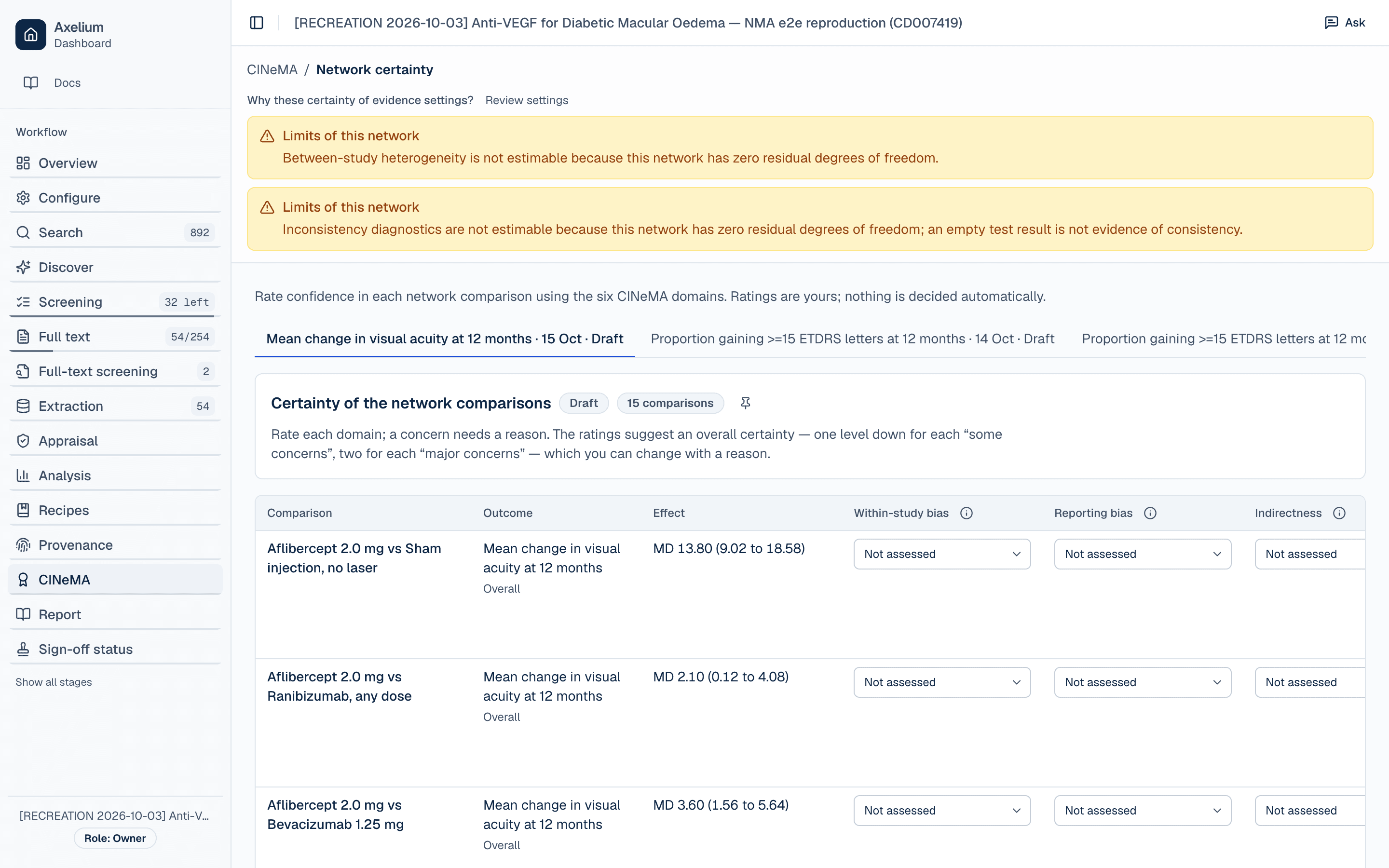The image size is (1389, 868).
Task: Go to Full-text screening stage
Action: coord(115,371)
